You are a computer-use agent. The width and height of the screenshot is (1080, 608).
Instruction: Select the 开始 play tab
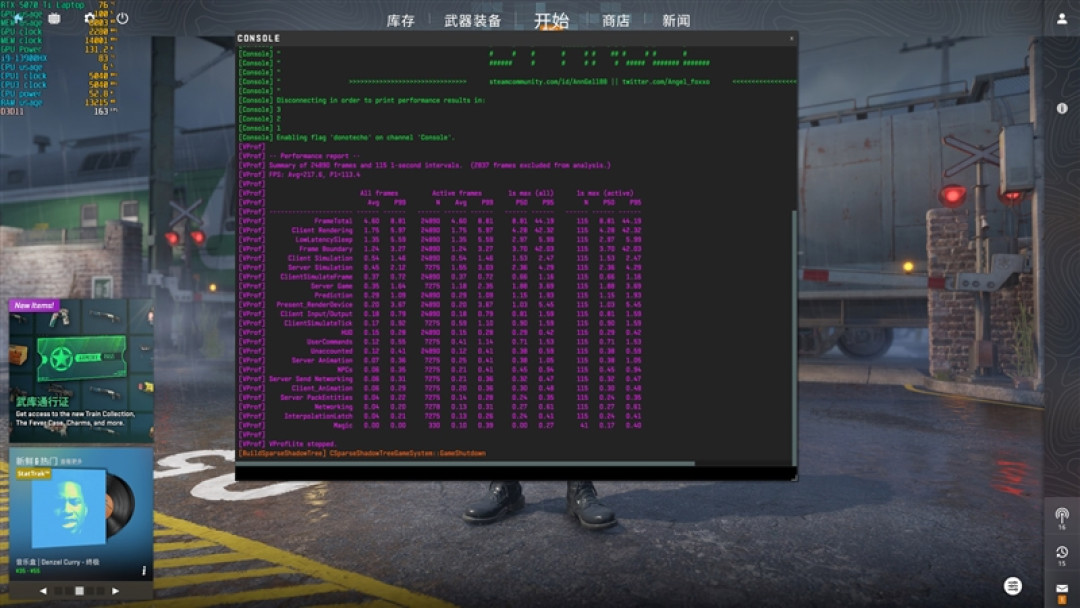(551, 21)
